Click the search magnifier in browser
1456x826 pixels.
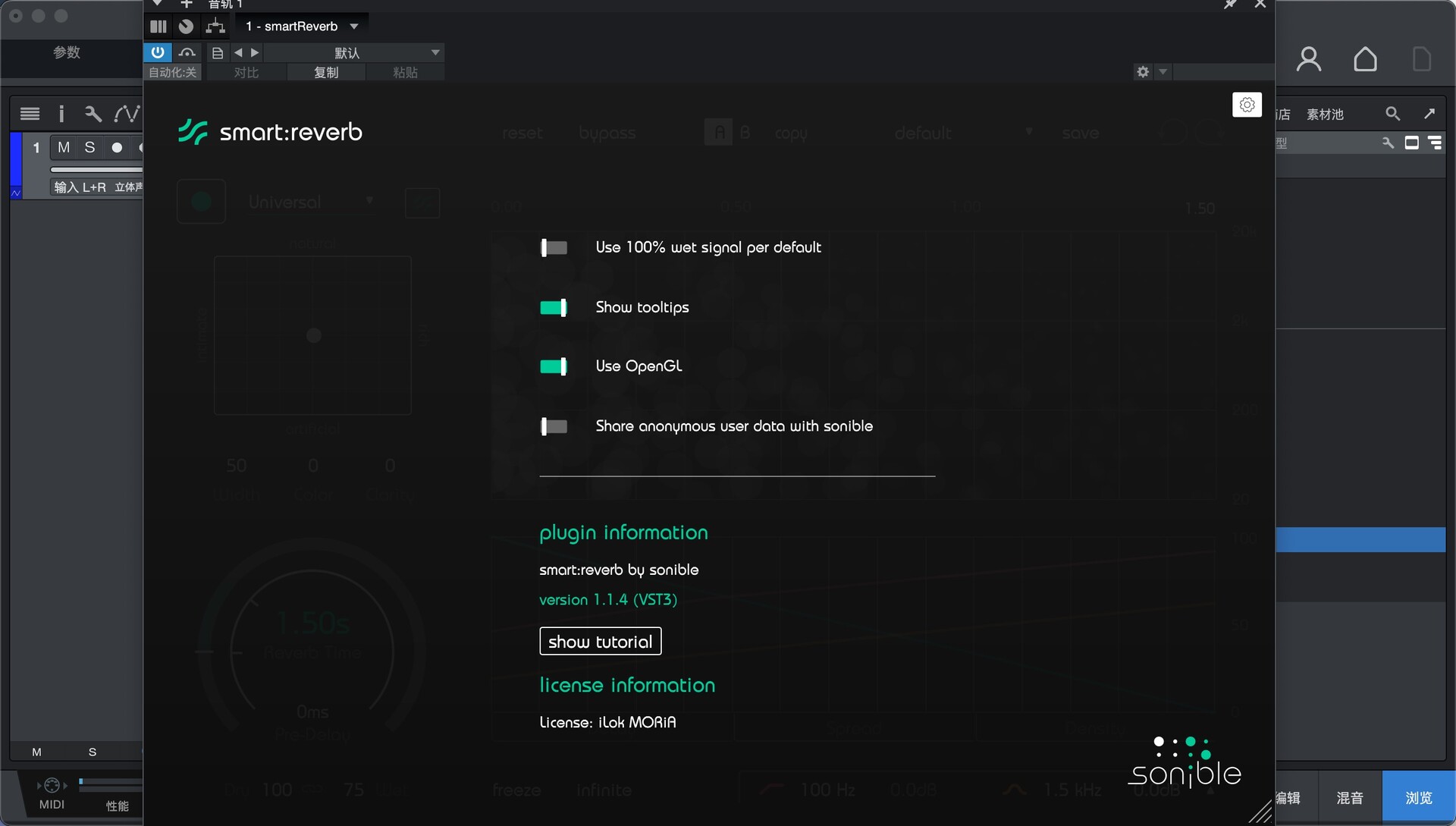1392,114
